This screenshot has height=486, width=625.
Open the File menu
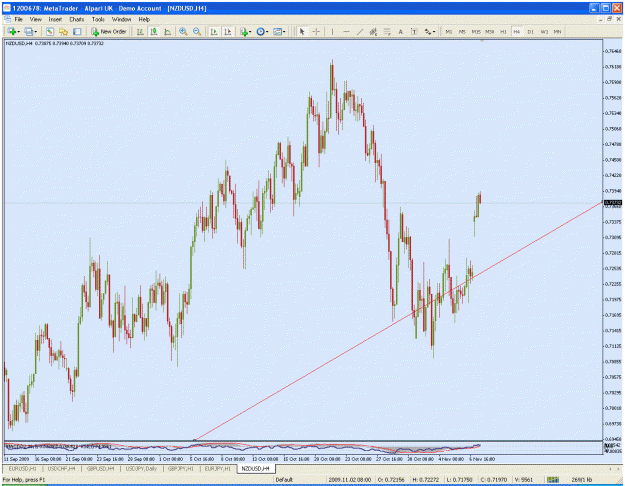(18, 19)
